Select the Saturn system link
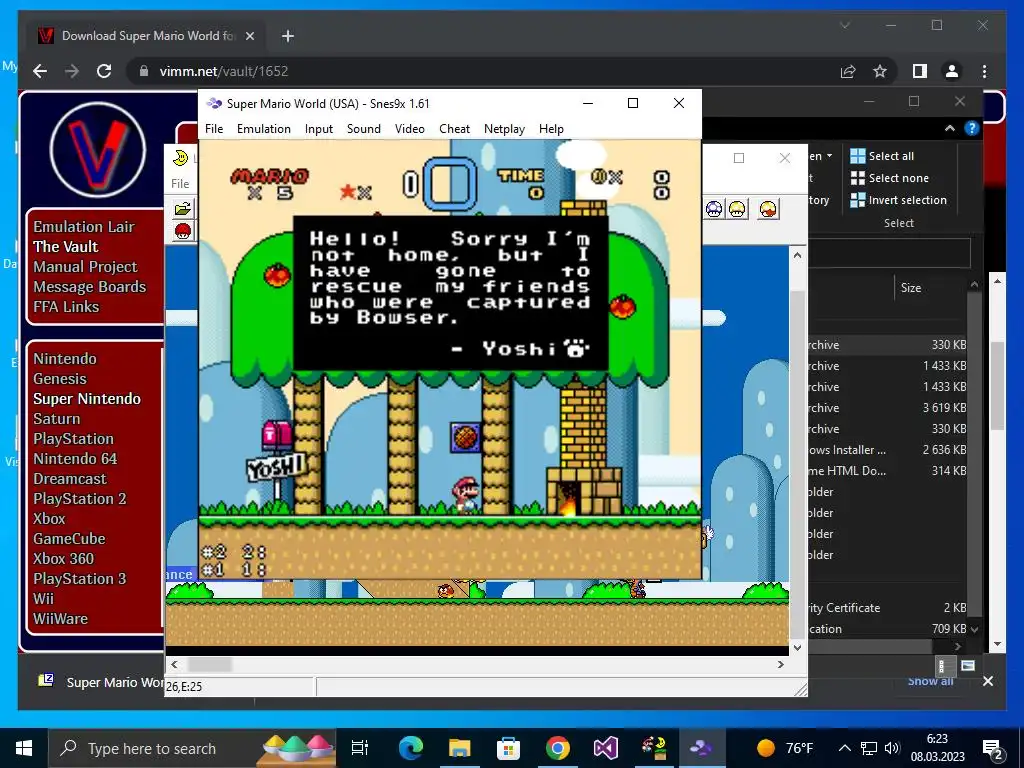1024x768 pixels. 56,419
